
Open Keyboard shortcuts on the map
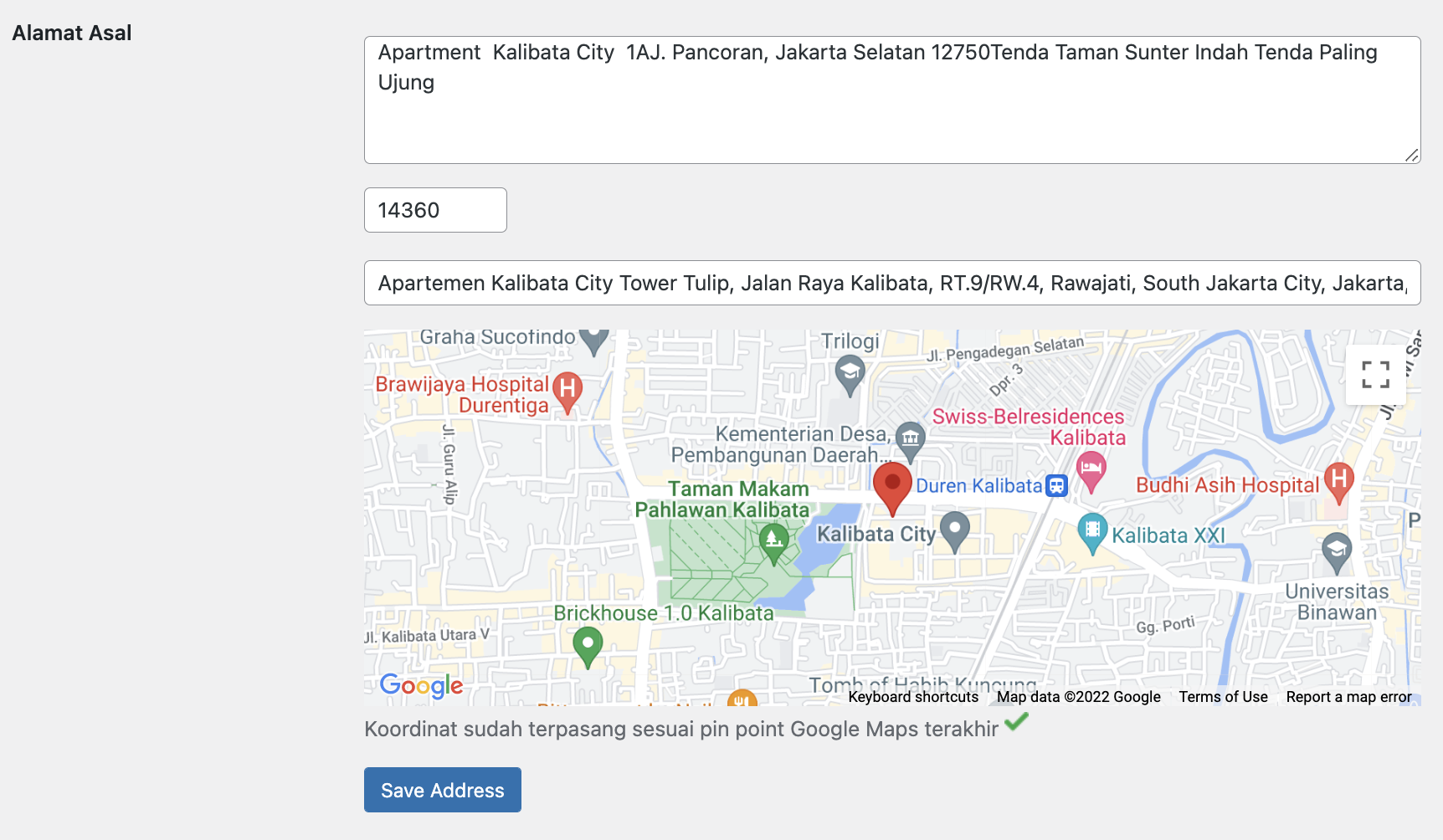[913, 697]
